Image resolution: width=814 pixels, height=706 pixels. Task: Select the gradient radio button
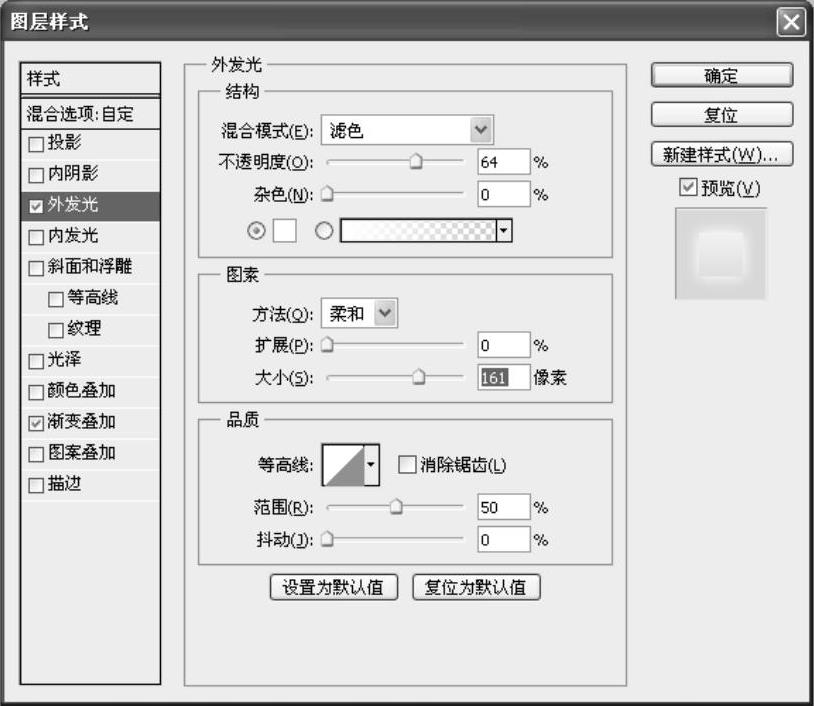point(324,230)
